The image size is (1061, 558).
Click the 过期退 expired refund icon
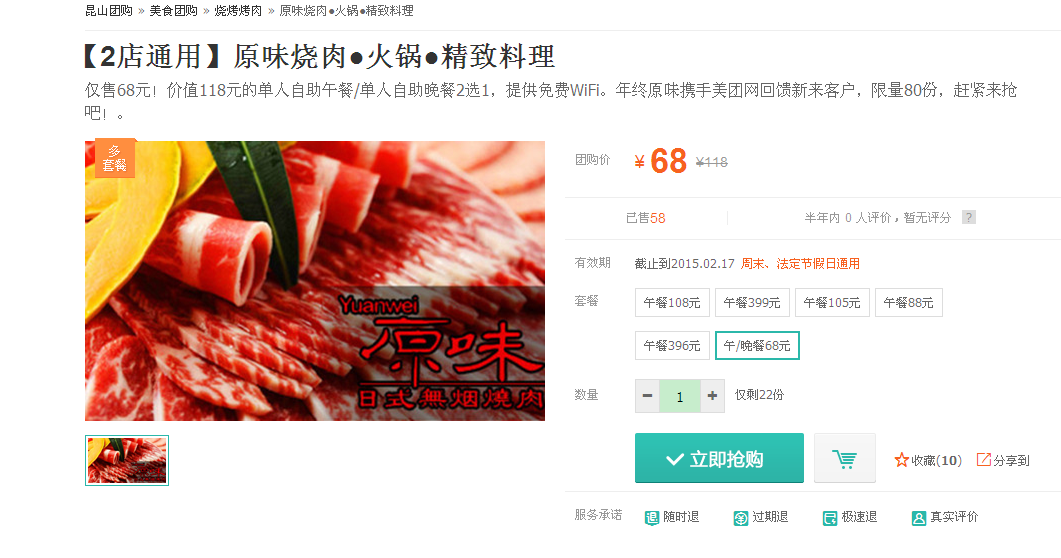click(741, 517)
